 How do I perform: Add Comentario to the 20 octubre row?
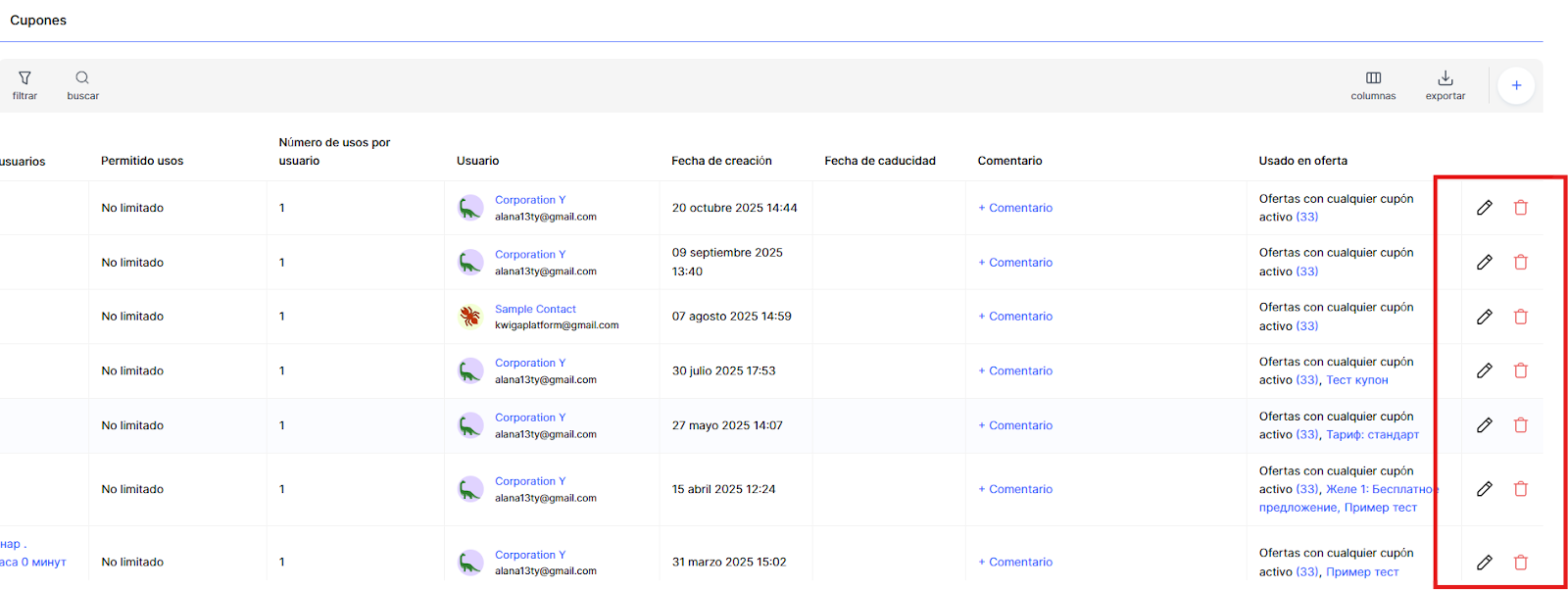coord(1015,208)
